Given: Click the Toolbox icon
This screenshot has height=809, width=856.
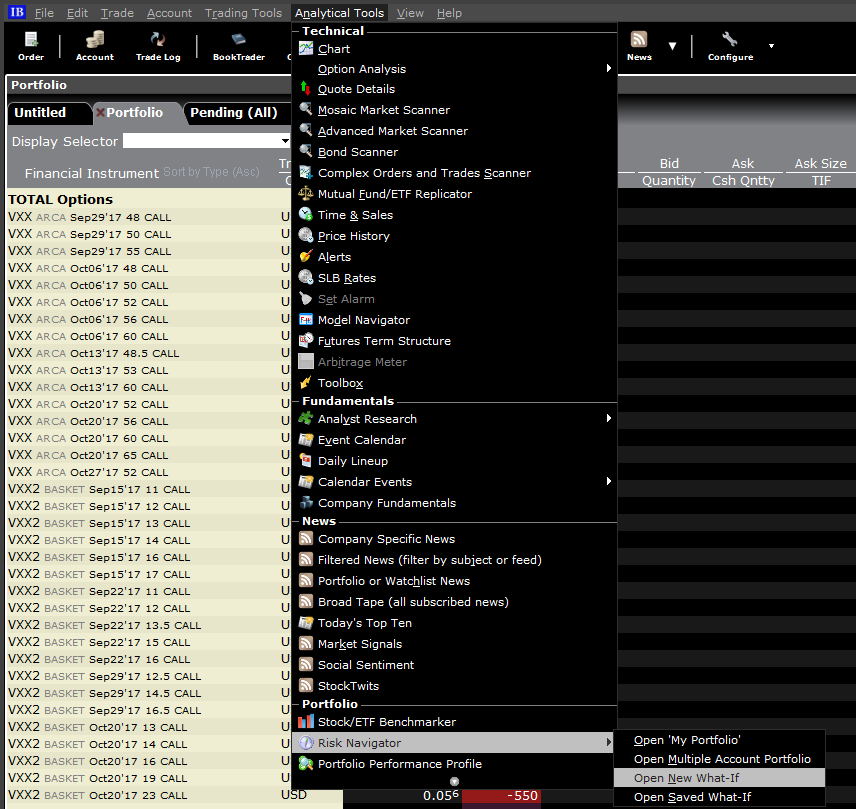Looking at the screenshot, I should tap(306, 383).
